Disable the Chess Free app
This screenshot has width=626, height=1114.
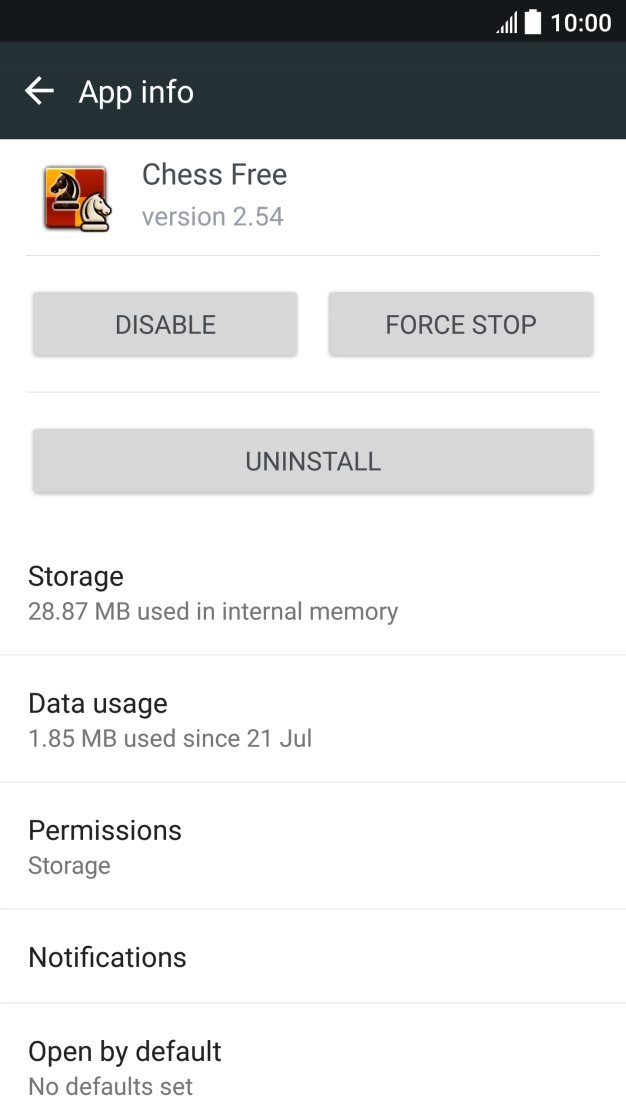pyautogui.click(x=165, y=324)
